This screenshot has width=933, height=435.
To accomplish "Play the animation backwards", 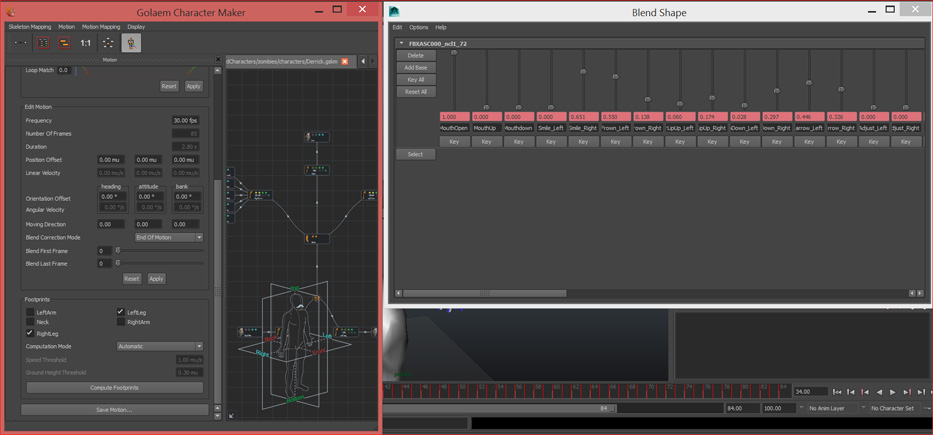I will click(879, 392).
